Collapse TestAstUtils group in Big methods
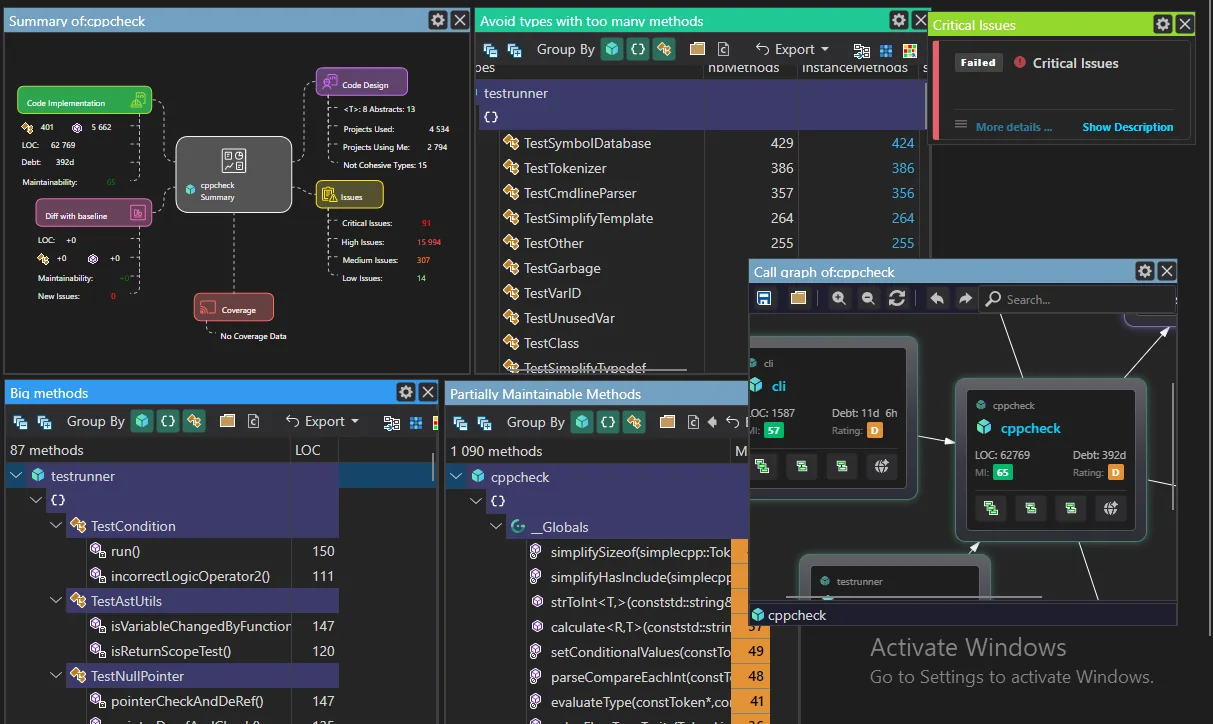Viewport: 1213px width, 724px height. point(56,601)
